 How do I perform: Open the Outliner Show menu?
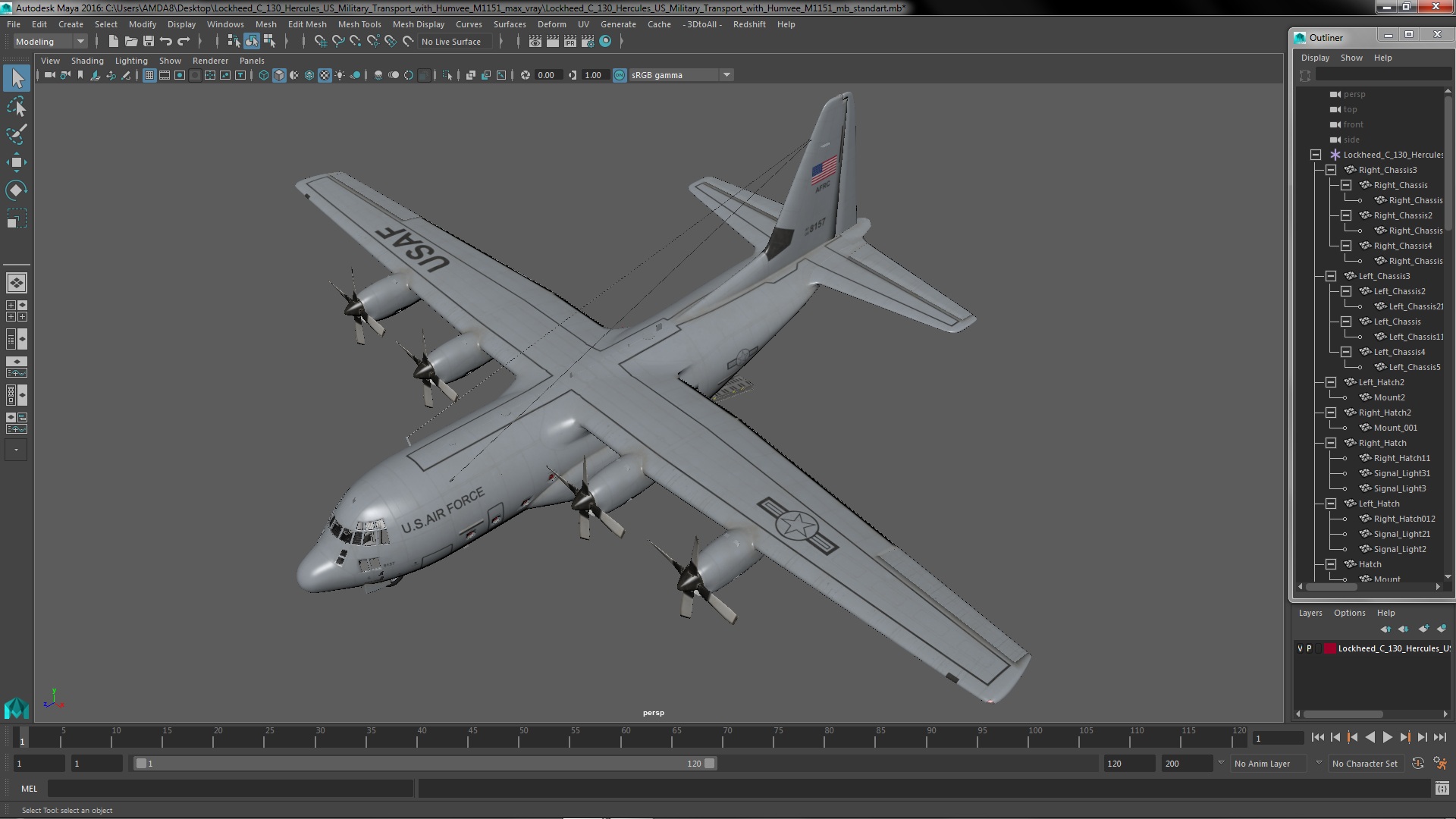coord(1351,58)
